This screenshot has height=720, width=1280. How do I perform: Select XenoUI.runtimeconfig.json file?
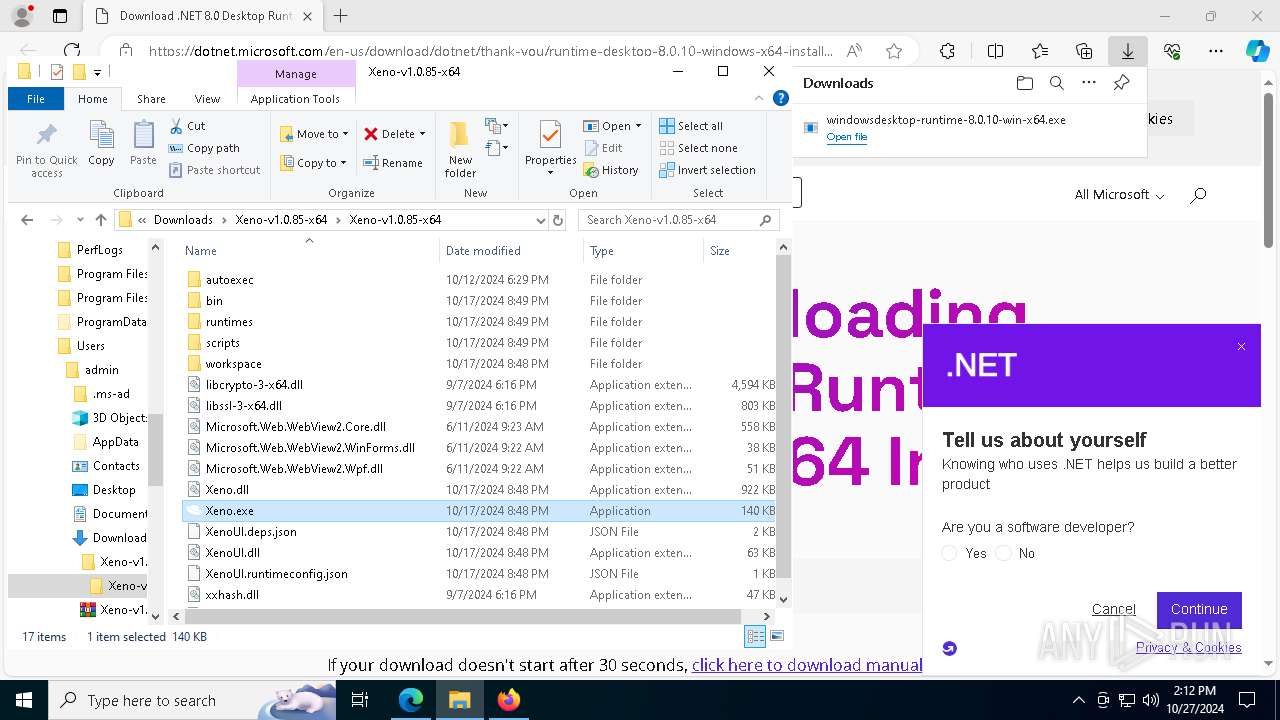point(479,574)
